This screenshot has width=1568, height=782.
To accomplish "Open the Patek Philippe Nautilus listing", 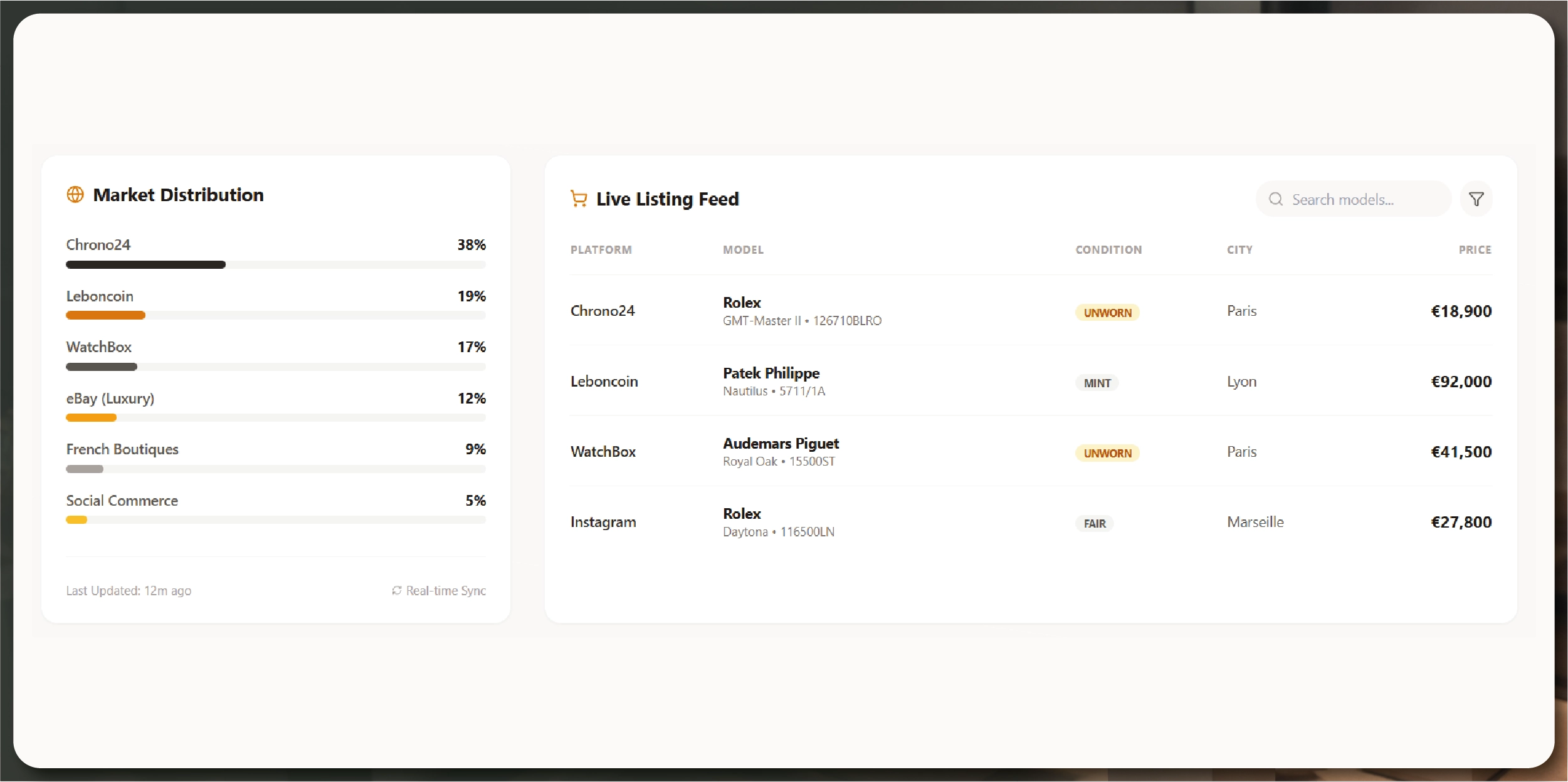I will 774,382.
